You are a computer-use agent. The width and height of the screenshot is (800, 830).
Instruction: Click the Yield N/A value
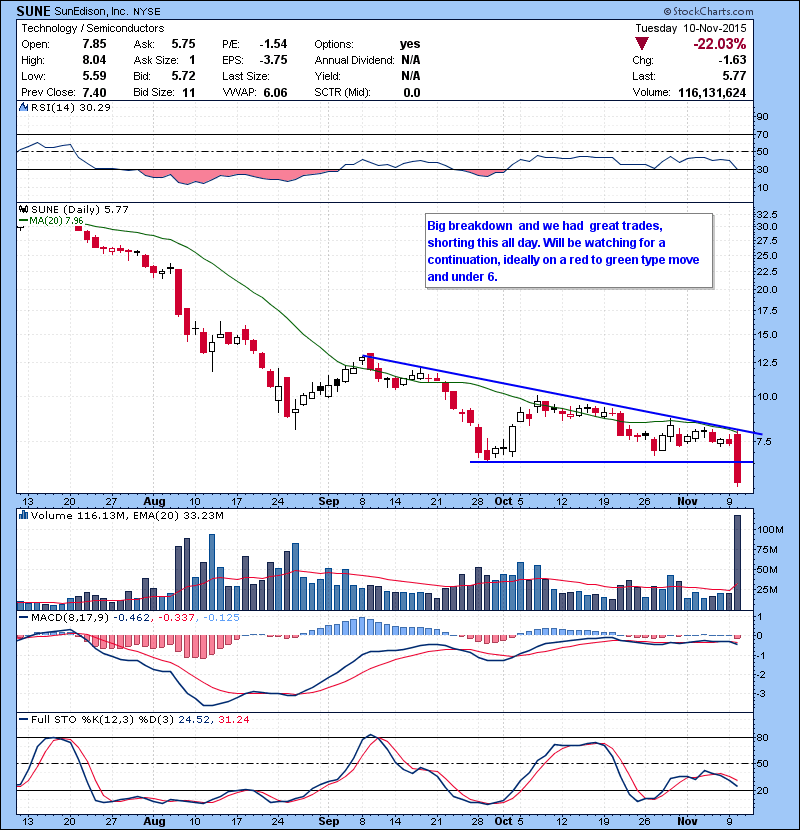point(411,76)
